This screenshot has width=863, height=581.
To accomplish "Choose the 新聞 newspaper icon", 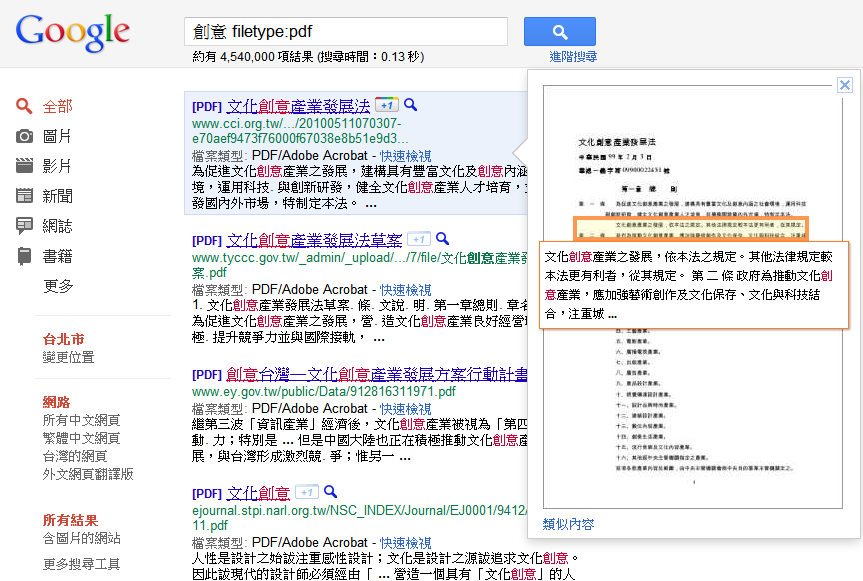I will pos(24,195).
